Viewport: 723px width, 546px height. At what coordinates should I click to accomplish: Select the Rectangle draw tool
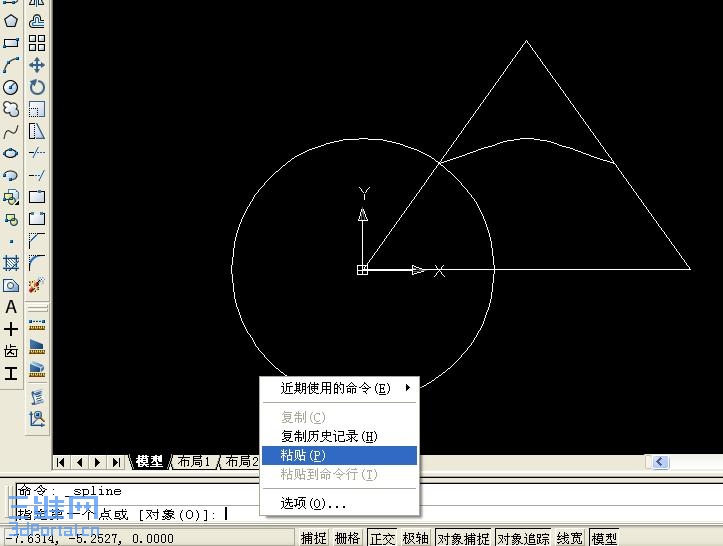[11, 43]
